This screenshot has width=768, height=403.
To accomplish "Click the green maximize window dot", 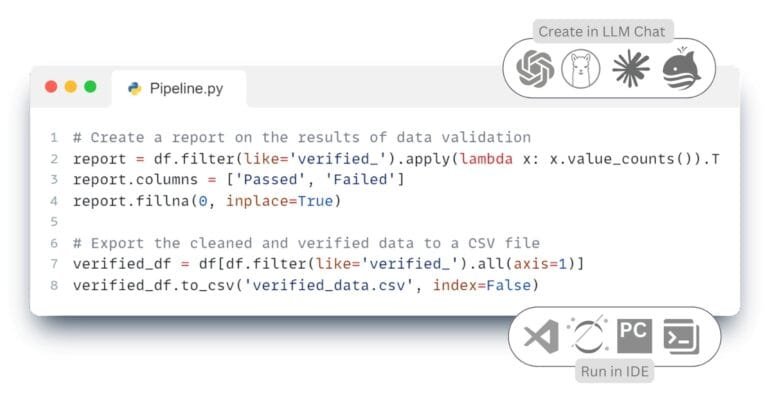I will (x=90, y=87).
